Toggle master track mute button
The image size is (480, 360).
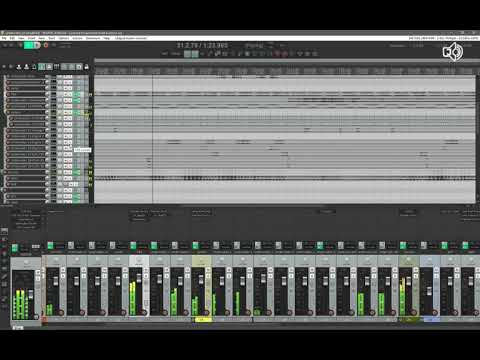(x=38, y=272)
